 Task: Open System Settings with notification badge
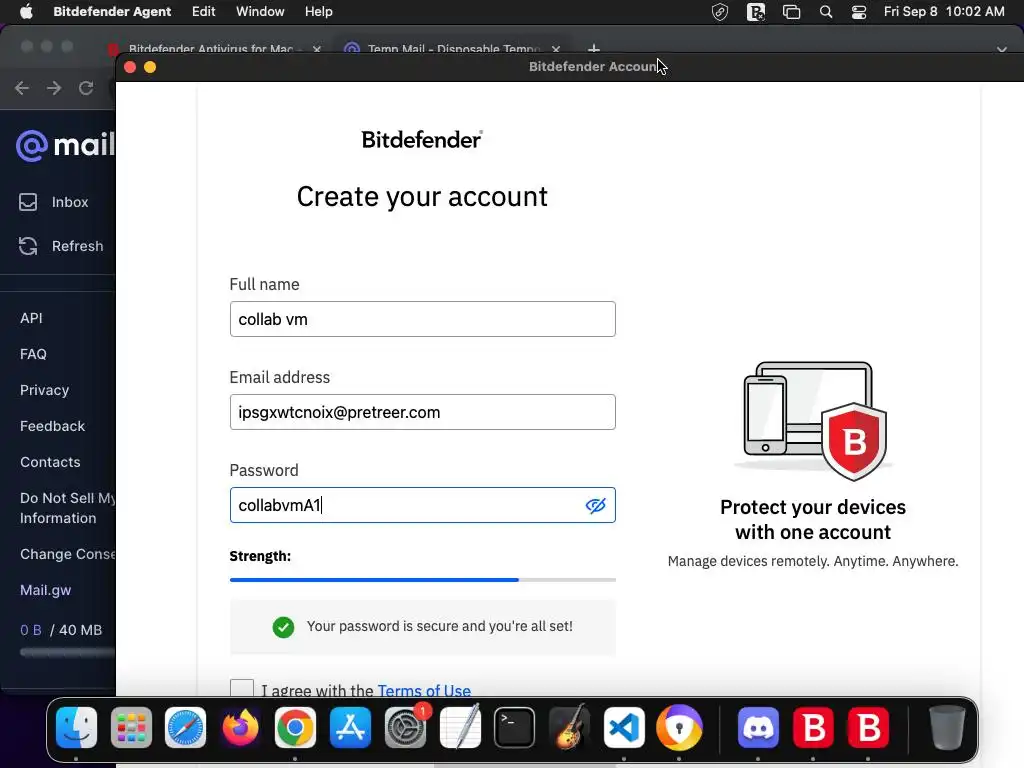point(406,727)
